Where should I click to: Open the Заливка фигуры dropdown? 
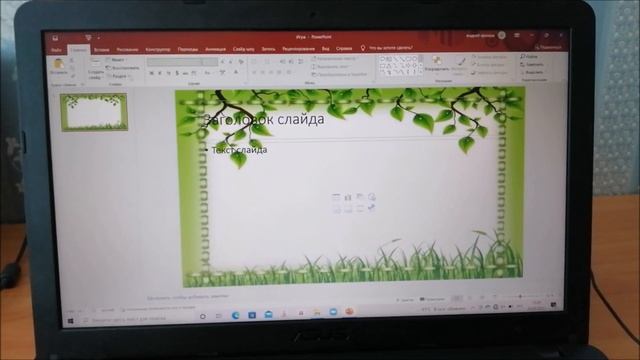click(x=488, y=57)
